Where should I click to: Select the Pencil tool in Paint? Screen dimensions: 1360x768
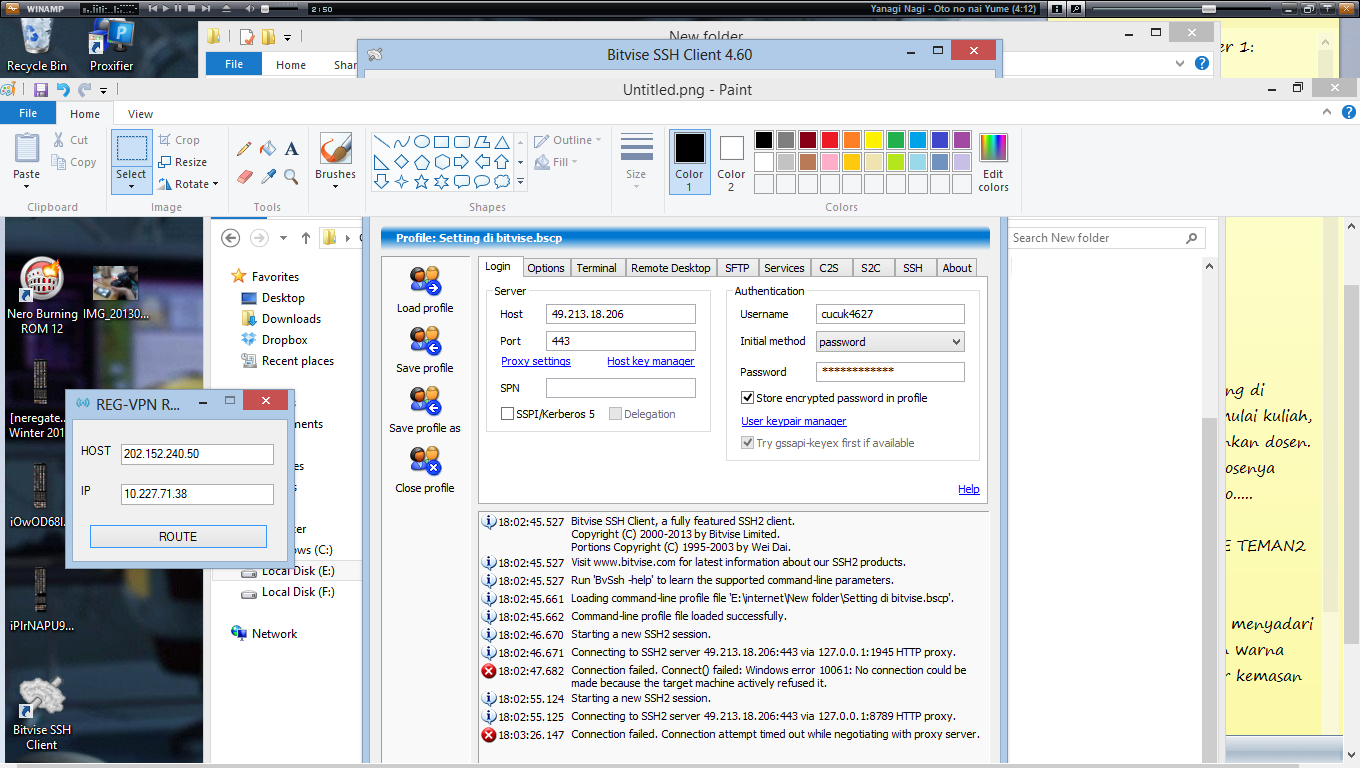[244, 149]
